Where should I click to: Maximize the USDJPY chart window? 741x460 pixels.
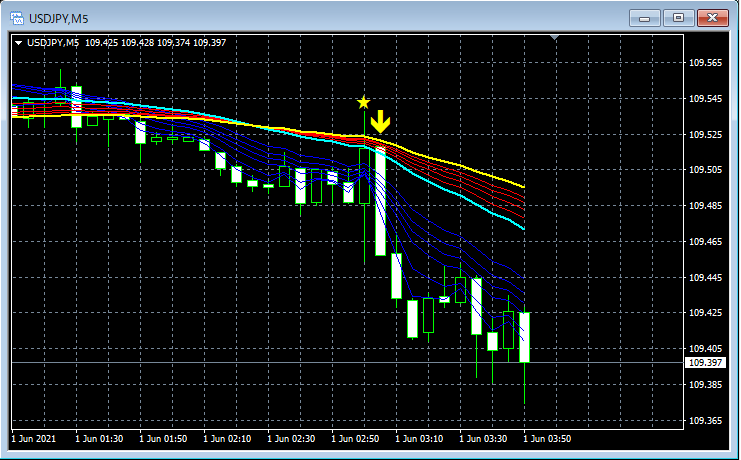(x=678, y=18)
